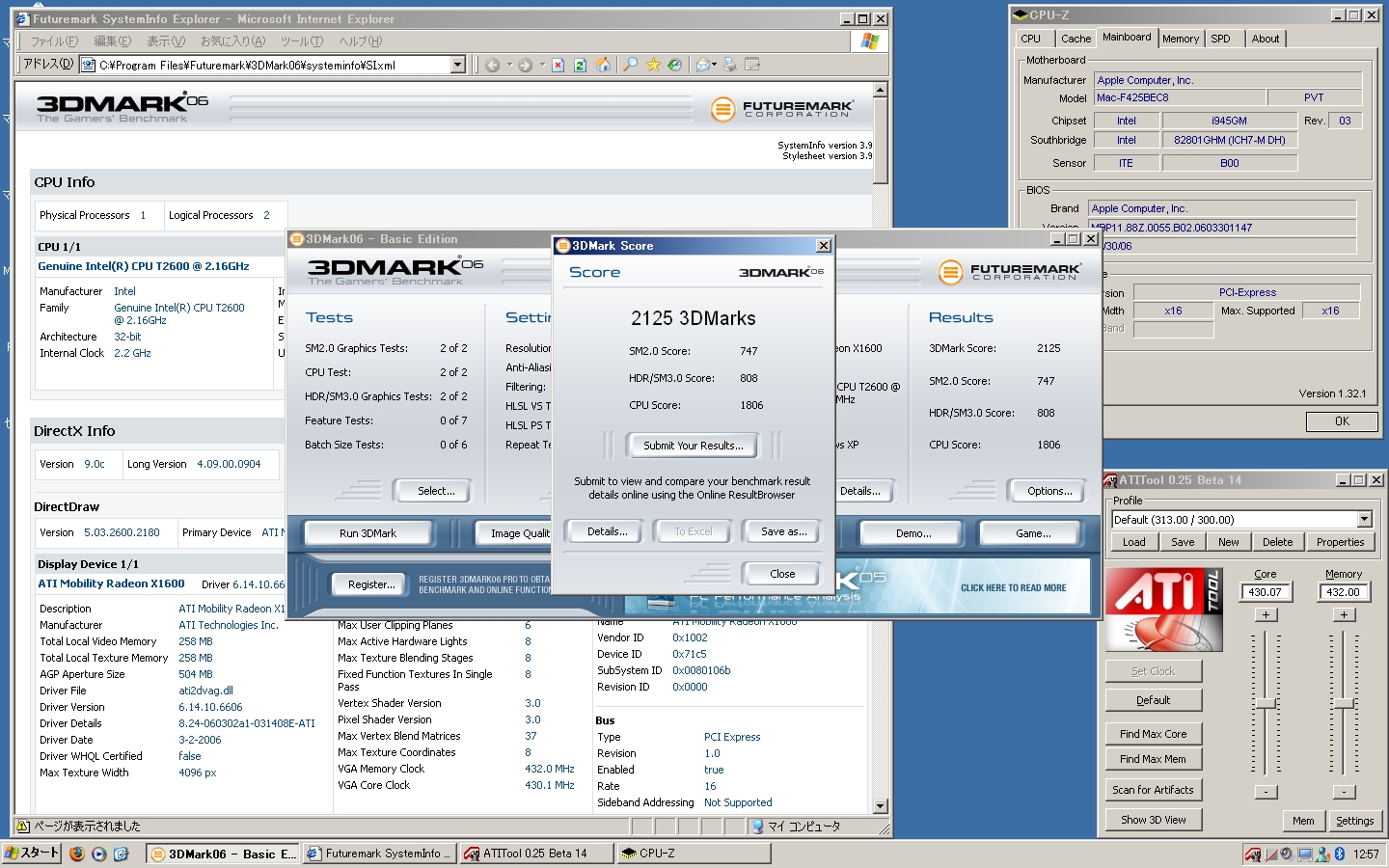The width and height of the screenshot is (1389, 868).
Task: Click OK in the CPU-Z window
Action: point(1342,421)
